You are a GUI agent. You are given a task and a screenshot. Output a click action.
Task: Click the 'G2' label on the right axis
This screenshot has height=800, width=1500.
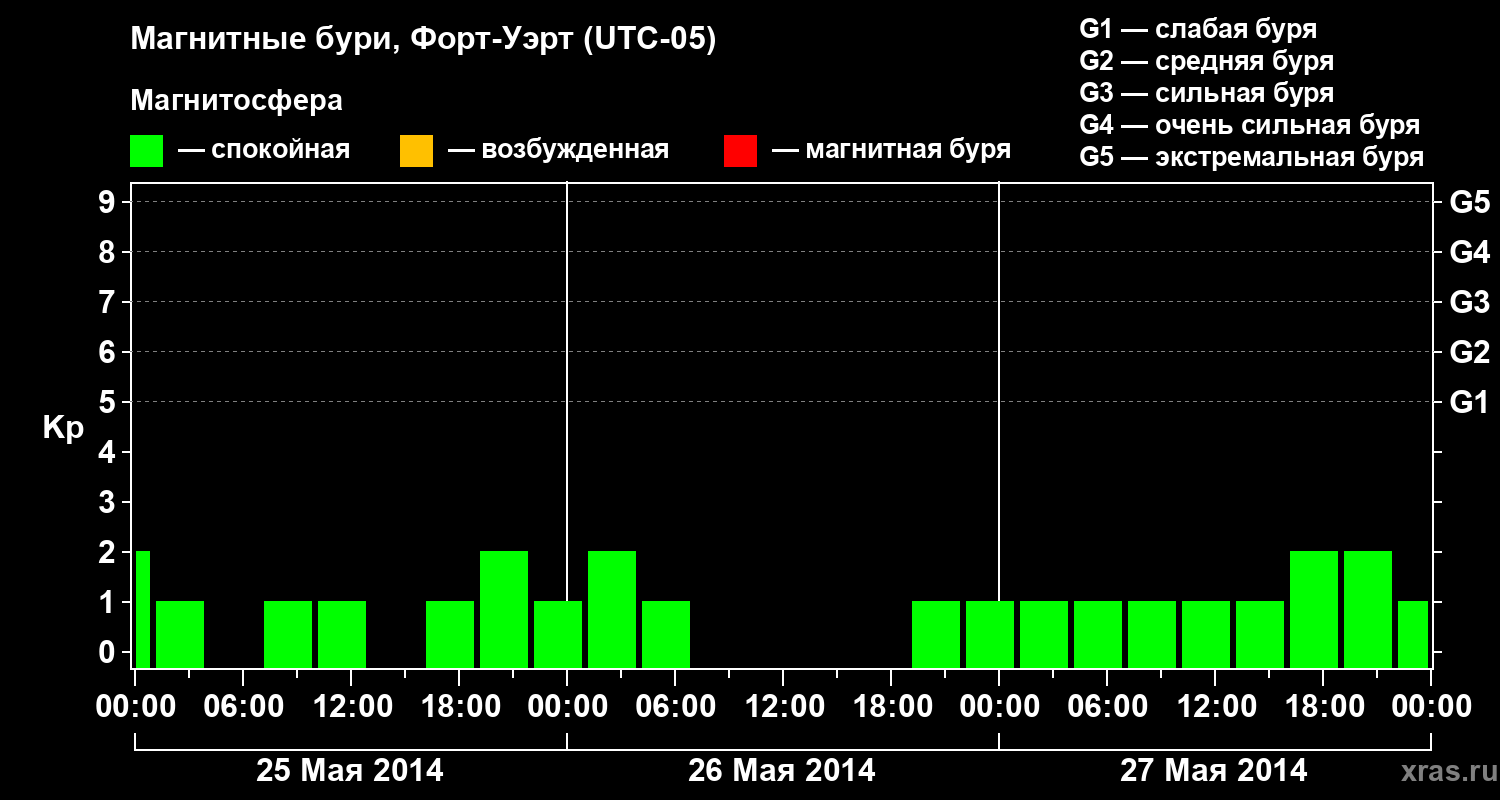(1469, 352)
